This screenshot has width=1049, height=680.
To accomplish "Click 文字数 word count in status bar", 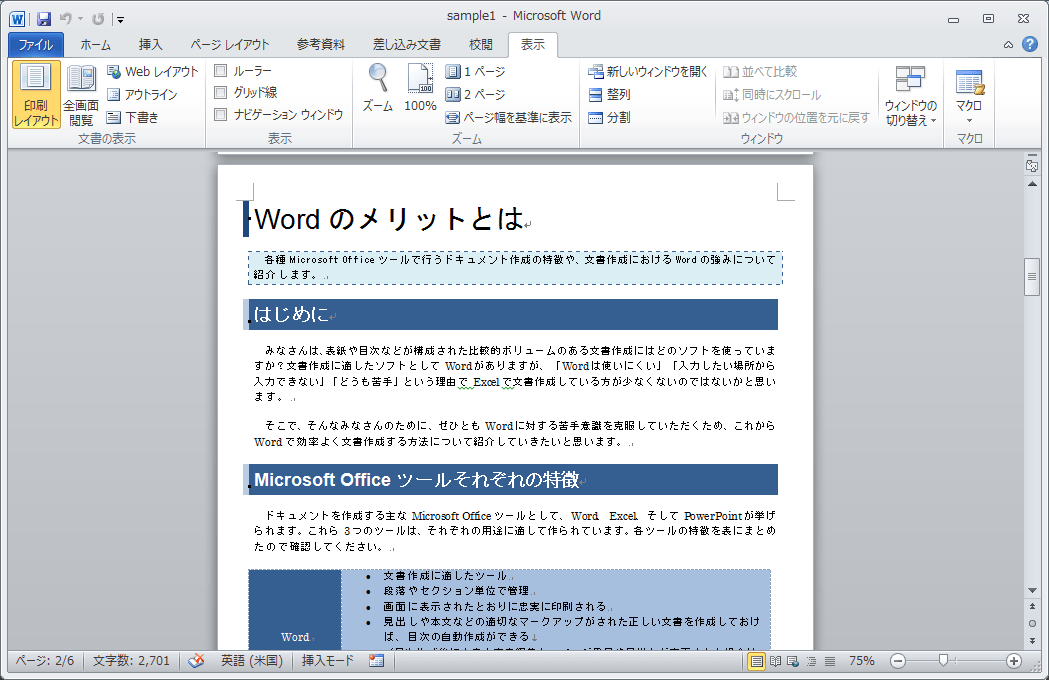I will tap(131, 661).
